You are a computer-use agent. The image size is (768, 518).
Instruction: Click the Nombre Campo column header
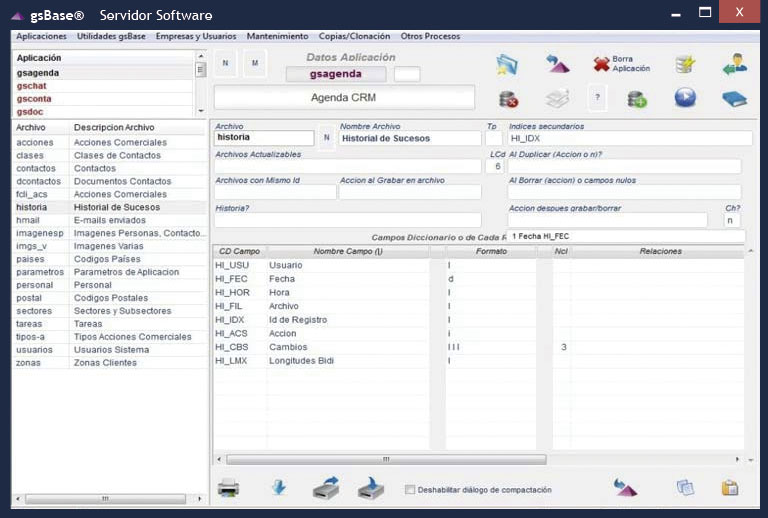tap(348, 251)
